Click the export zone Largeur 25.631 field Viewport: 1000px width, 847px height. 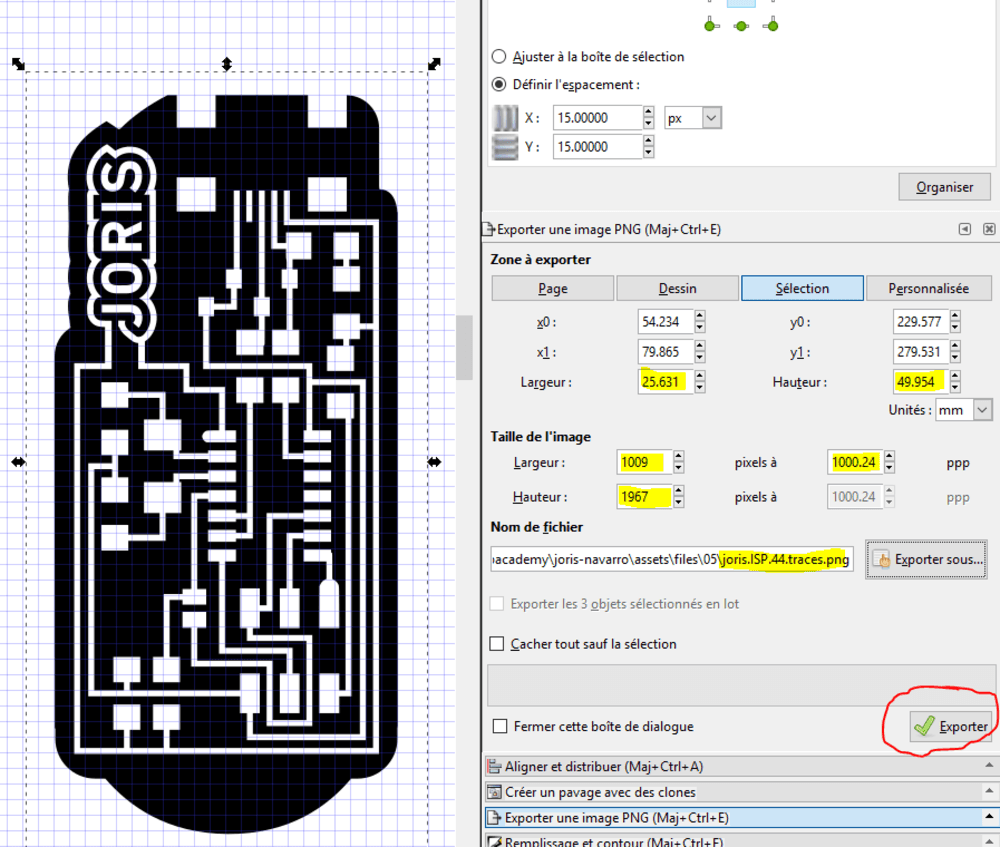tap(665, 381)
